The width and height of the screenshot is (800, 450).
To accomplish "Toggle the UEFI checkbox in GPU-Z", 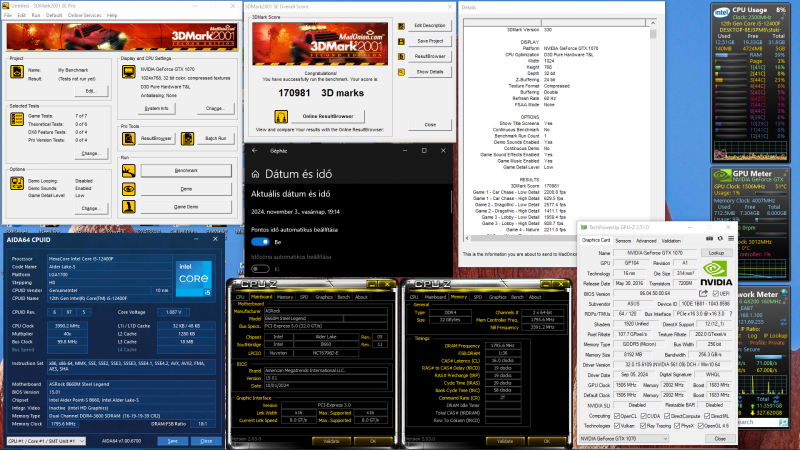I will (x=716, y=294).
